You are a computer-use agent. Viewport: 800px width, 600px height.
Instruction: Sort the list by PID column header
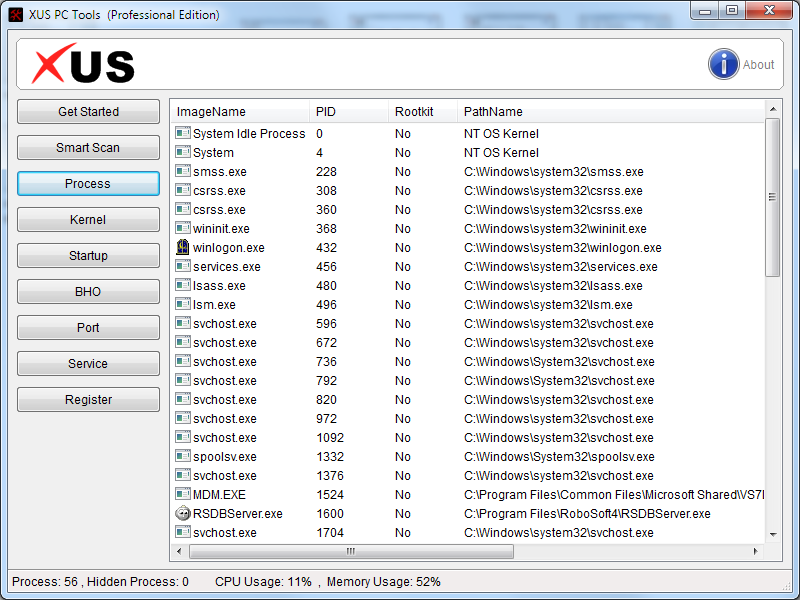click(x=348, y=112)
